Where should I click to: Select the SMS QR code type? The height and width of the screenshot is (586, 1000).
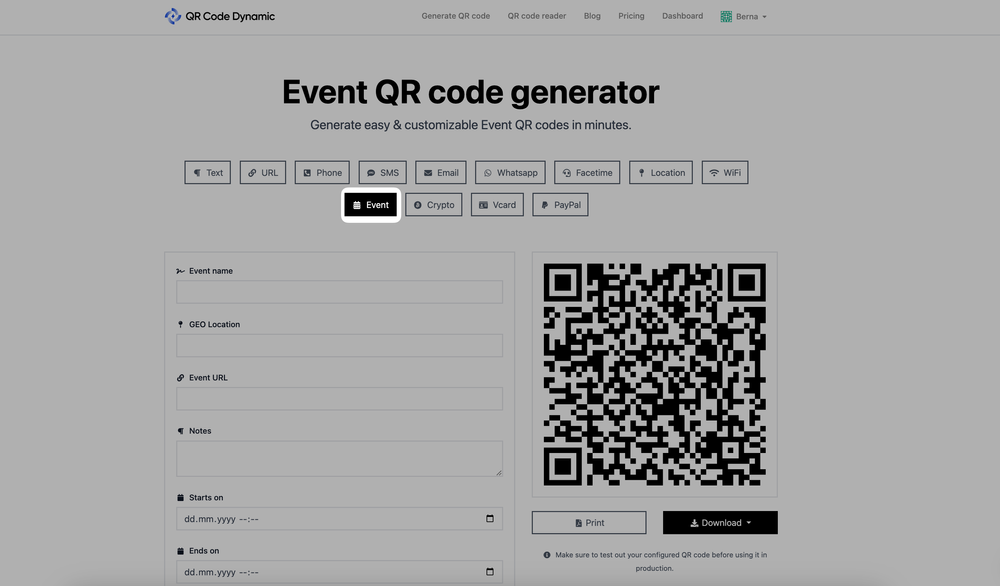click(382, 171)
